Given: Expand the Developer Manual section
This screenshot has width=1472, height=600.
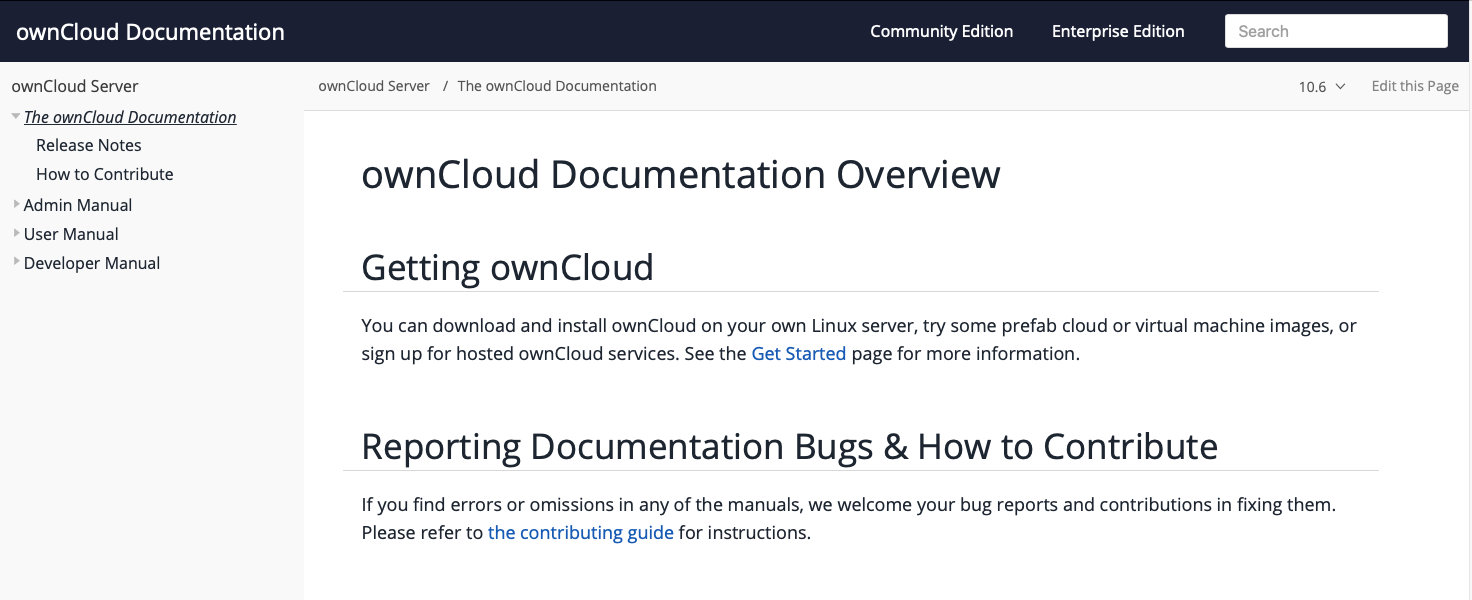Looking at the screenshot, I should (15, 263).
